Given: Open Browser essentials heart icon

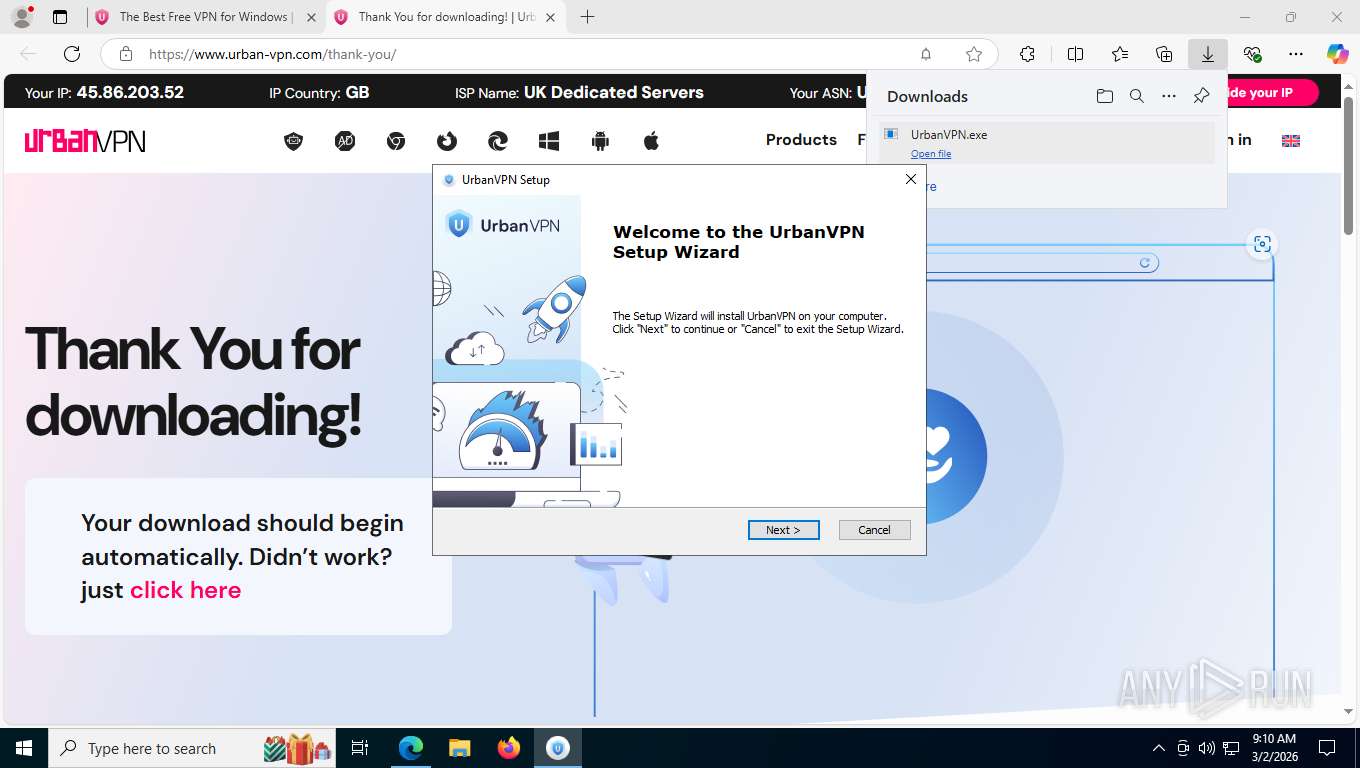Looking at the screenshot, I should click(x=1252, y=54).
